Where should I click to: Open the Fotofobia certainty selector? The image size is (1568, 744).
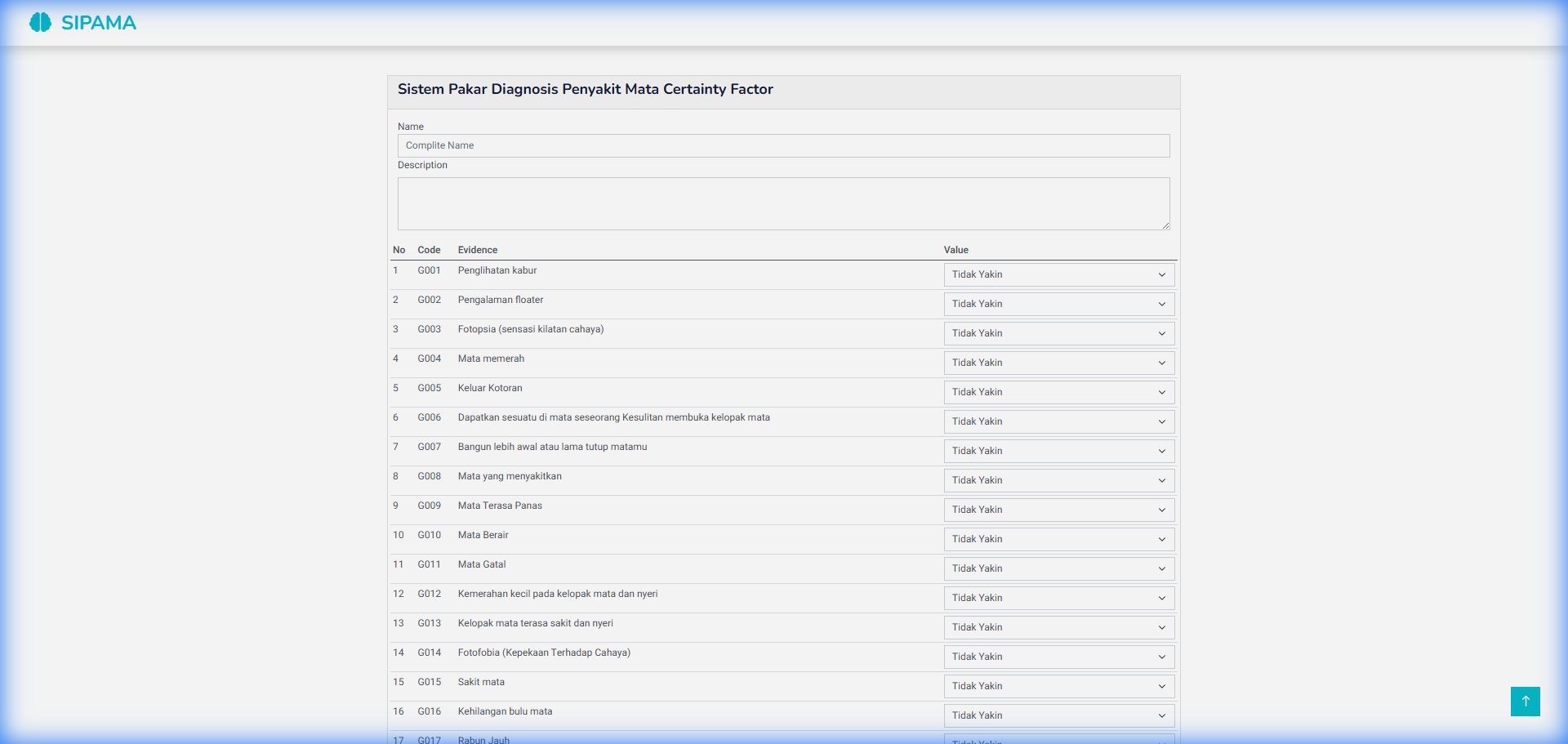click(x=1058, y=657)
